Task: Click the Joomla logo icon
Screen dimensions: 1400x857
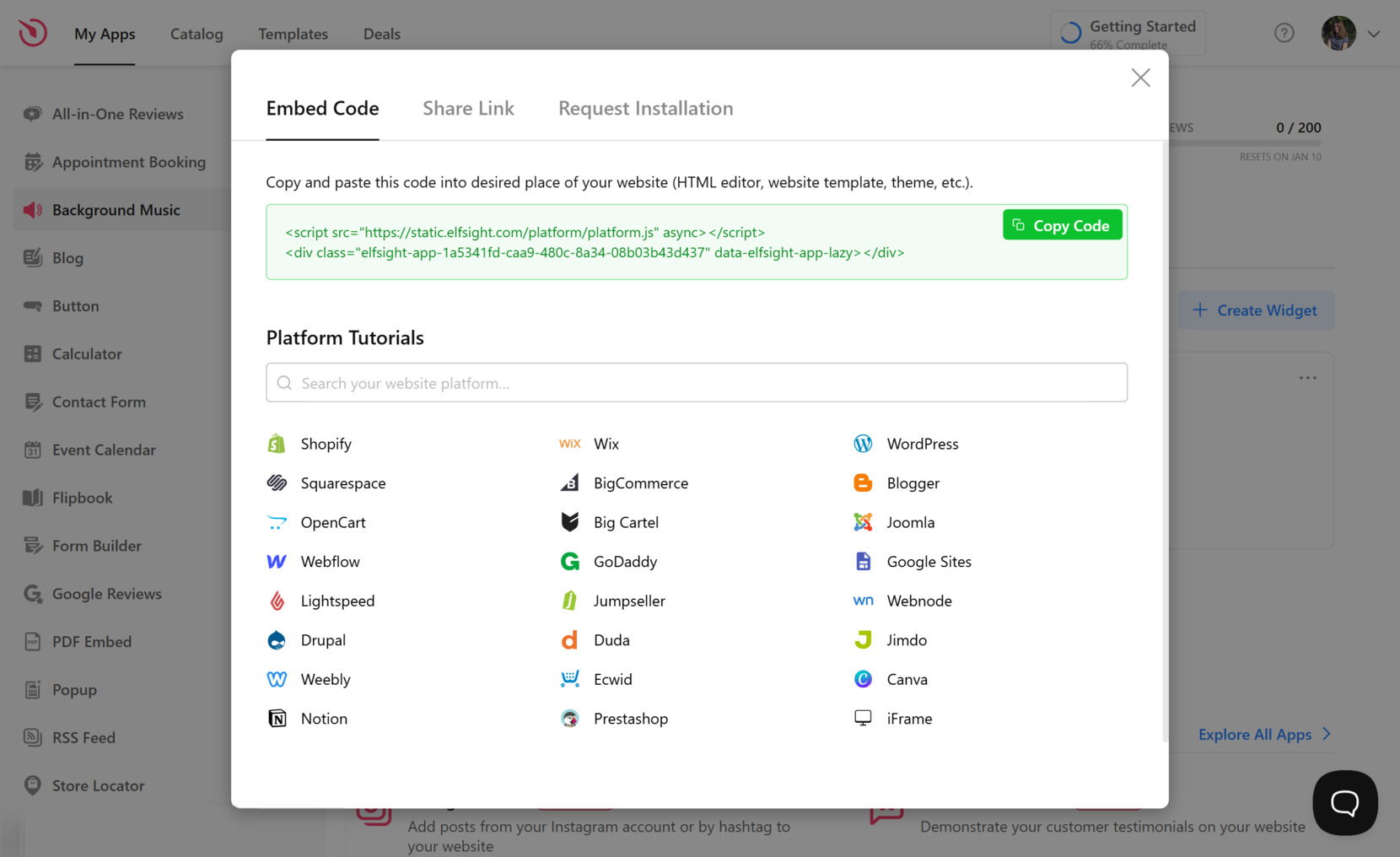Action: coord(863,522)
